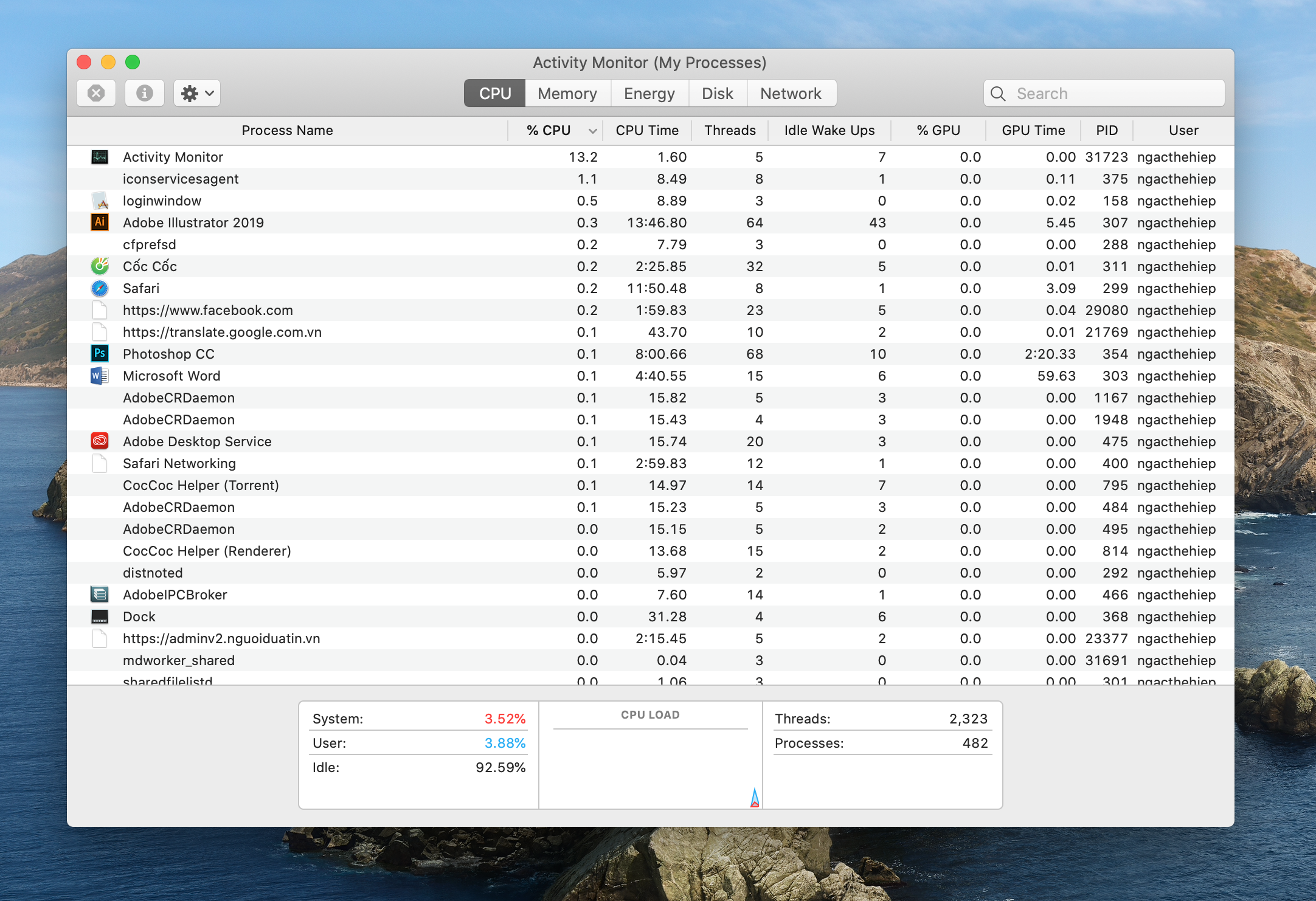Viewport: 1316px width, 901px height.
Task: Select the Safari compass icon
Action: [100, 288]
